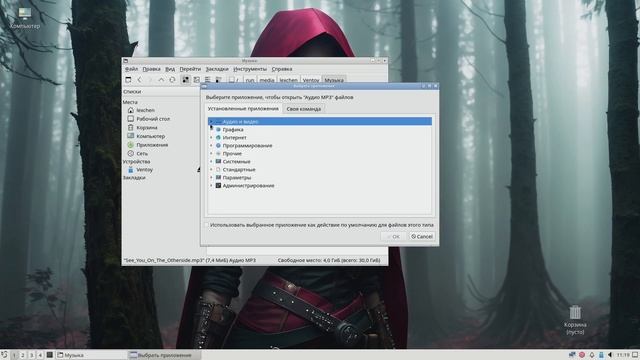Open the 'Справка' menu
640x360 pixels.
click(x=282, y=69)
